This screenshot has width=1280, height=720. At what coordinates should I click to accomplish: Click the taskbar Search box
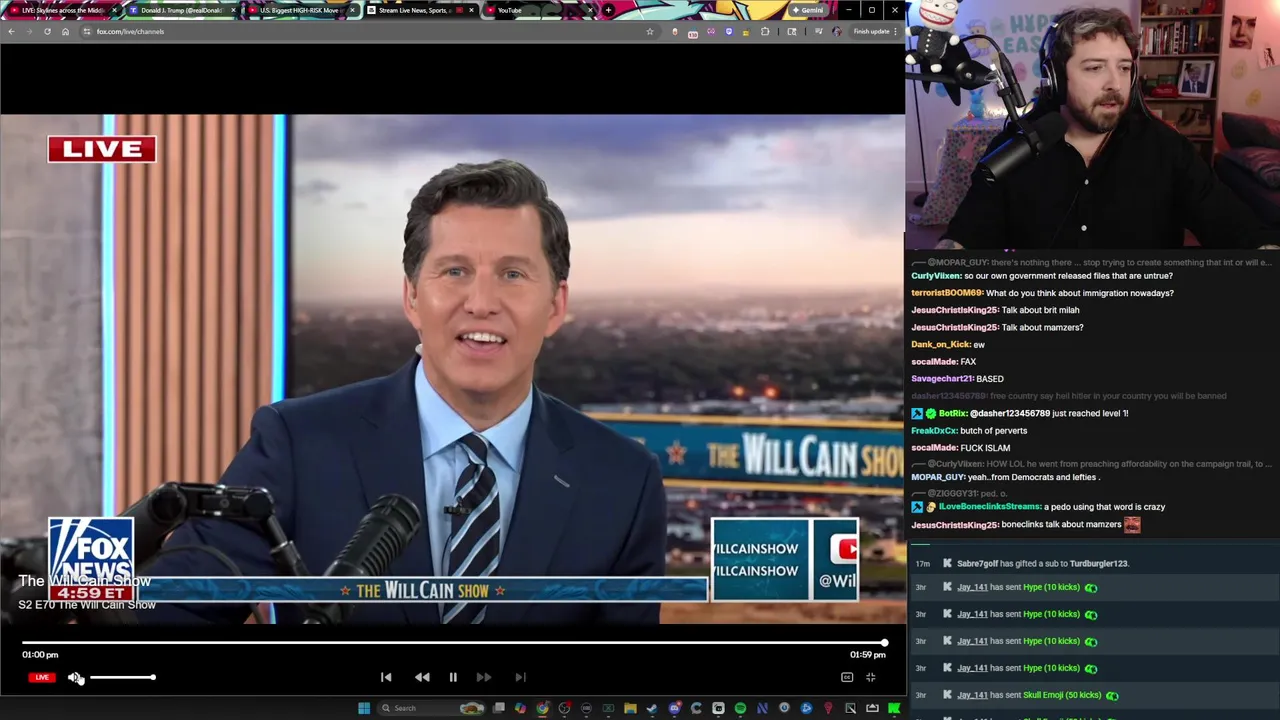430,708
